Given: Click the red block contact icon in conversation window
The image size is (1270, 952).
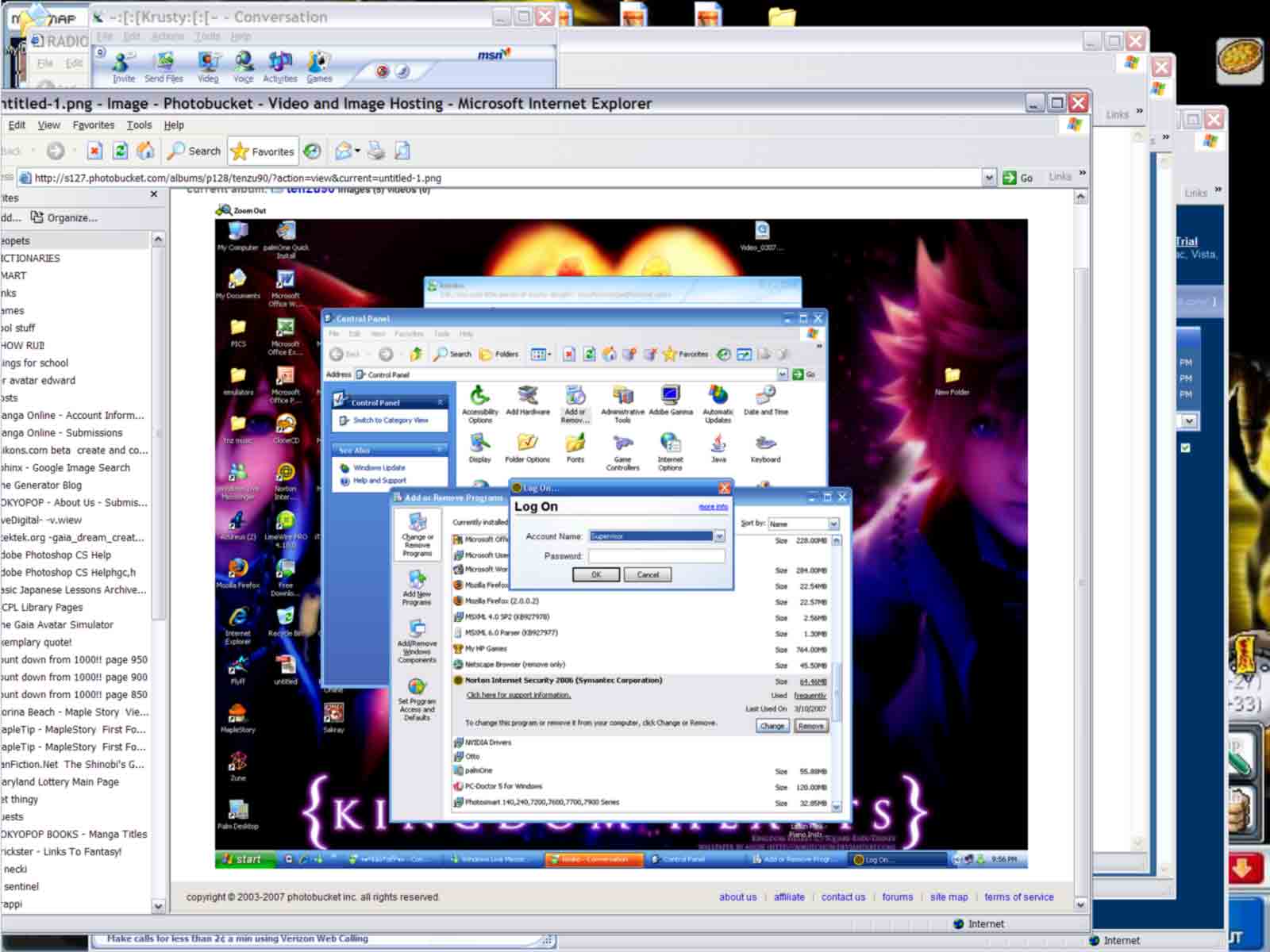Looking at the screenshot, I should click(x=383, y=71).
